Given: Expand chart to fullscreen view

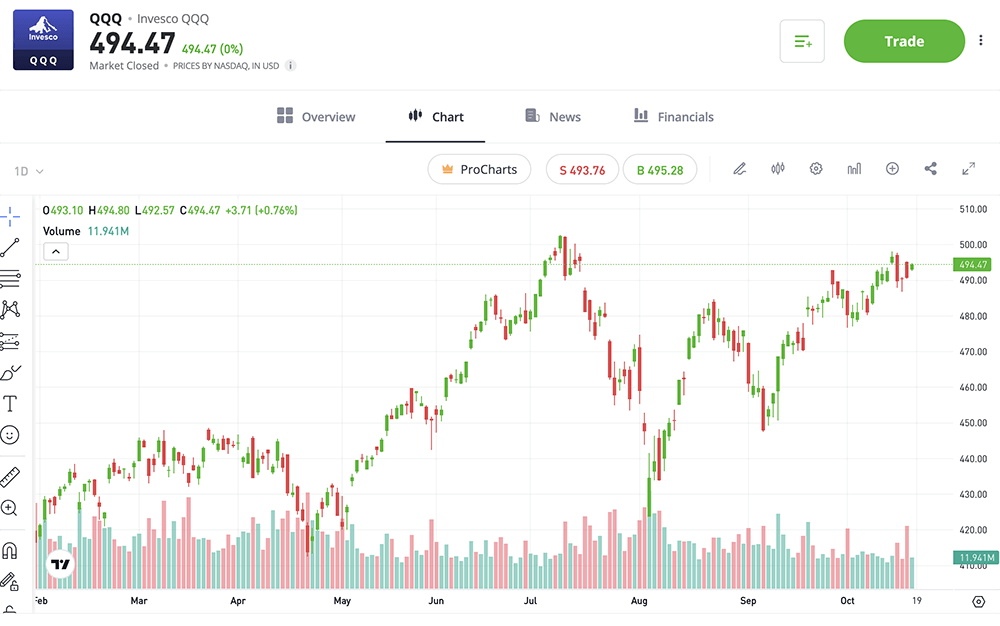Looking at the screenshot, I should (968, 169).
